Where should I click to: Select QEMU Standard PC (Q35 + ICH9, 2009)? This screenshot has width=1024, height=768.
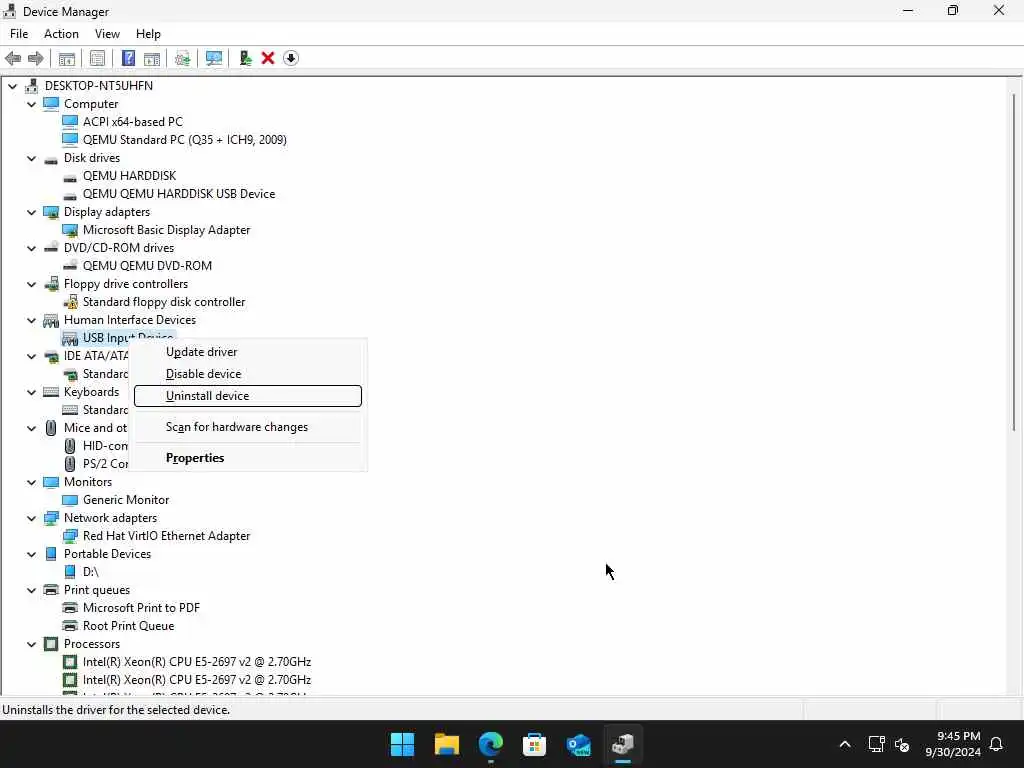coord(185,140)
